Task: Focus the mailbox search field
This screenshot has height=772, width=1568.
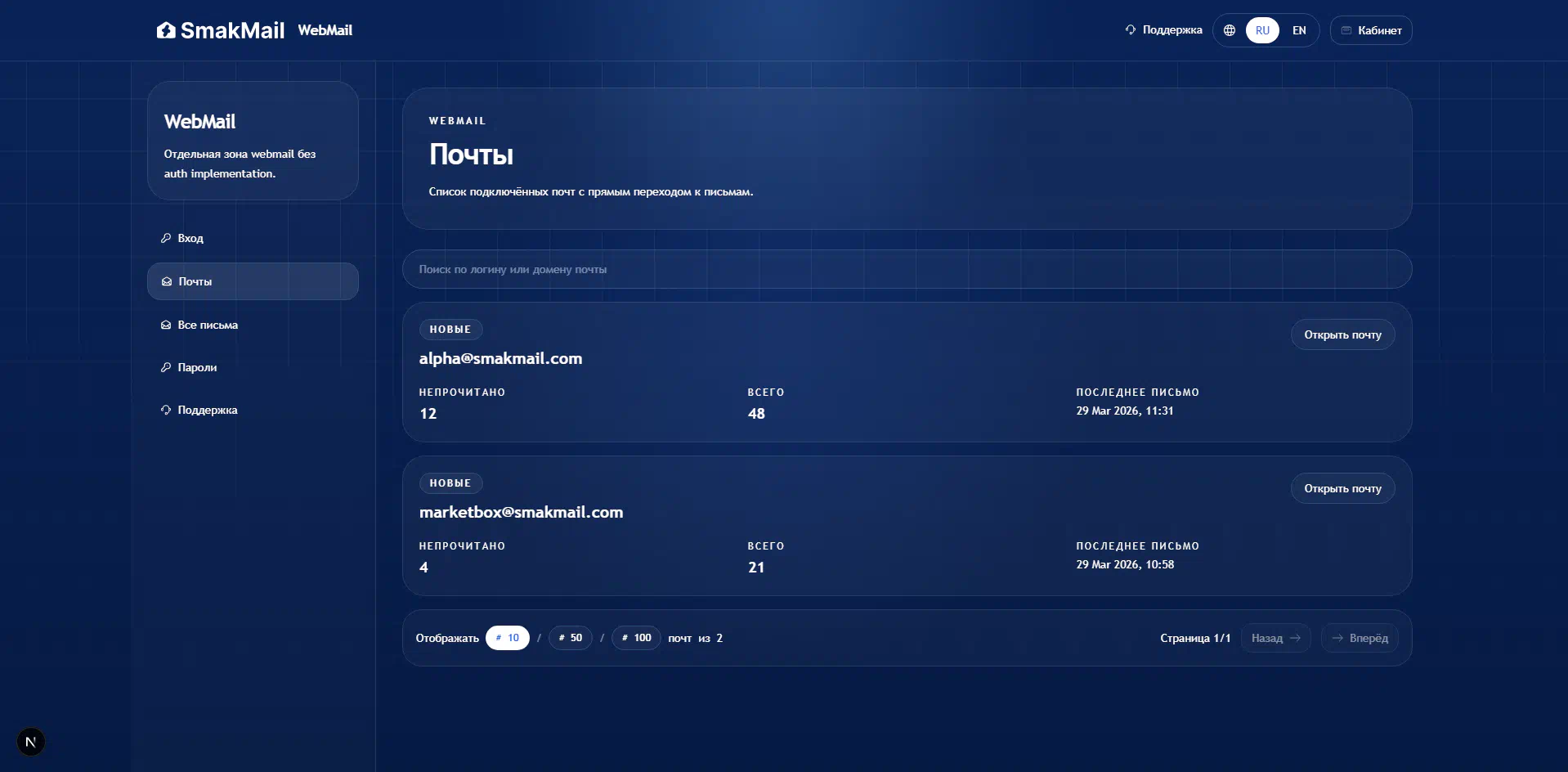Action: [x=907, y=269]
